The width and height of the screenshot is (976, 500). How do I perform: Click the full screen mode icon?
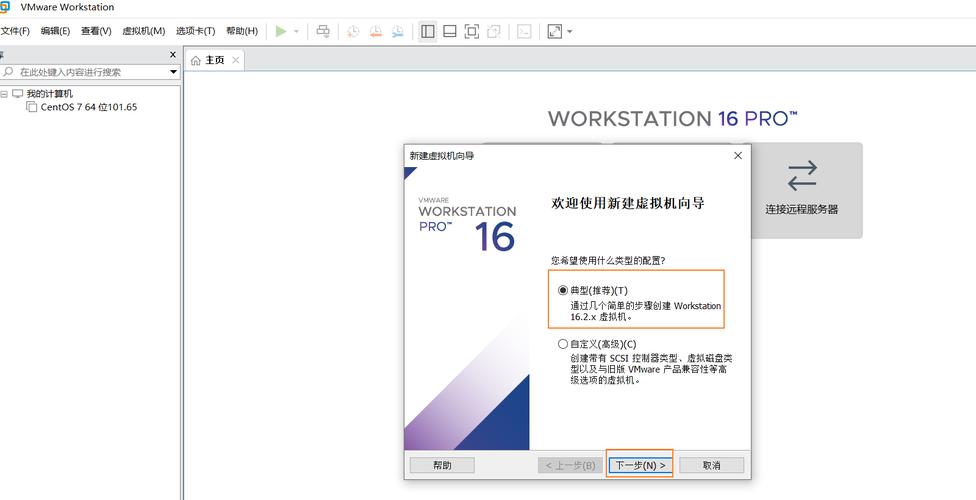point(472,31)
